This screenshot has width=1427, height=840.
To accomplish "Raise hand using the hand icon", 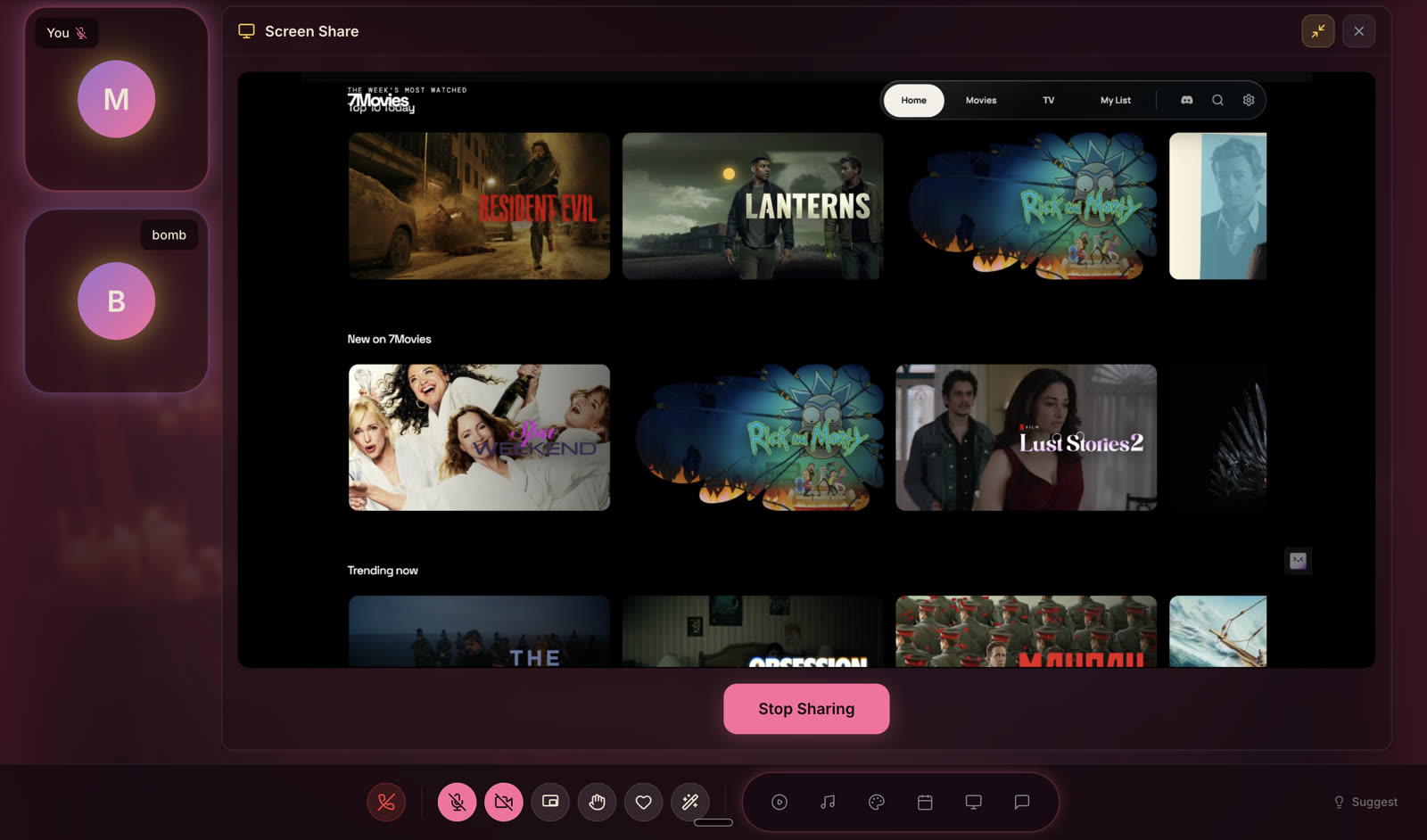I will coord(597,802).
